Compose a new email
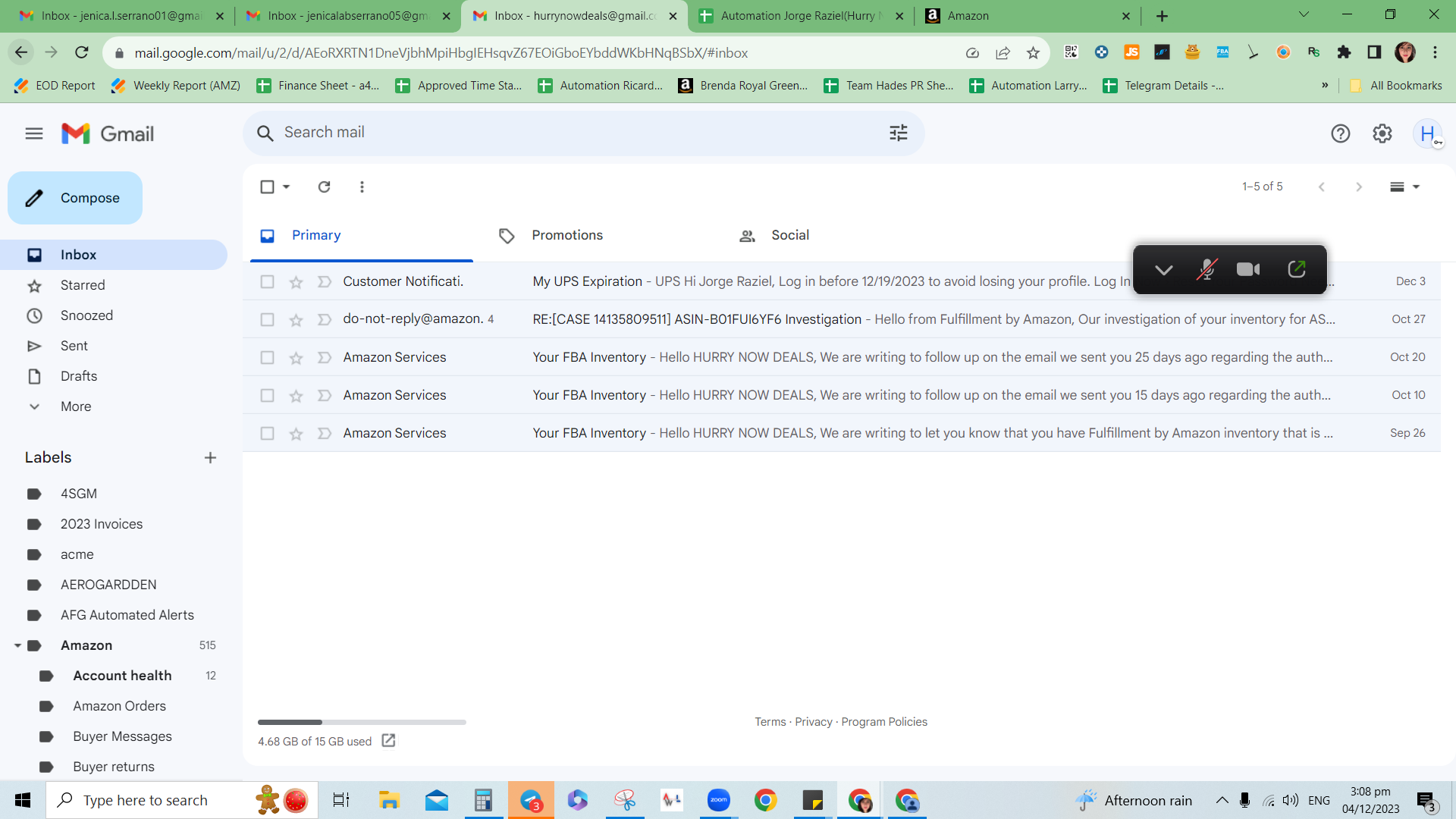Screen dimensions: 1456x819 (75, 198)
